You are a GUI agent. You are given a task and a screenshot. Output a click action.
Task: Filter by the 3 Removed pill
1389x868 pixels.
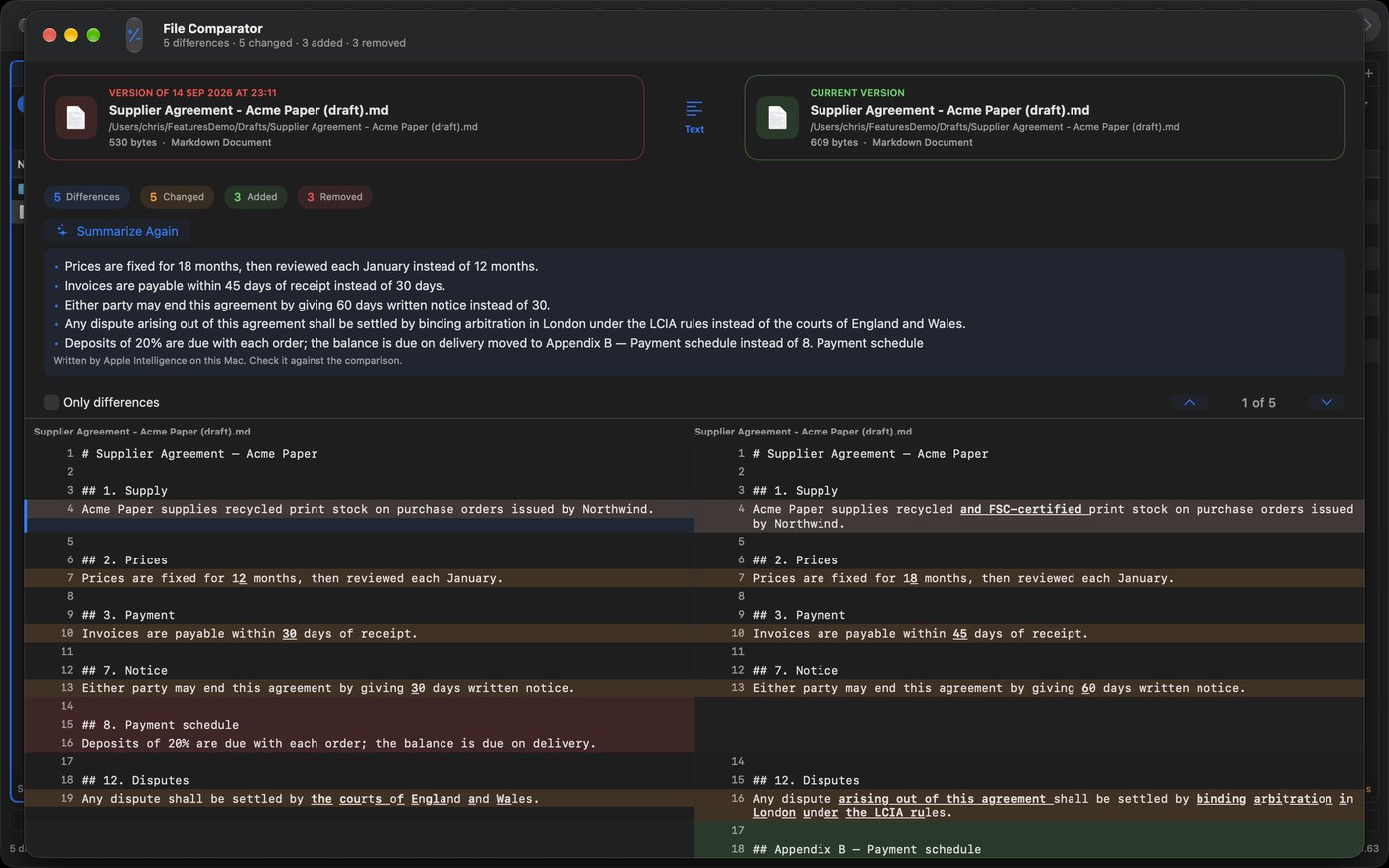pos(335,197)
